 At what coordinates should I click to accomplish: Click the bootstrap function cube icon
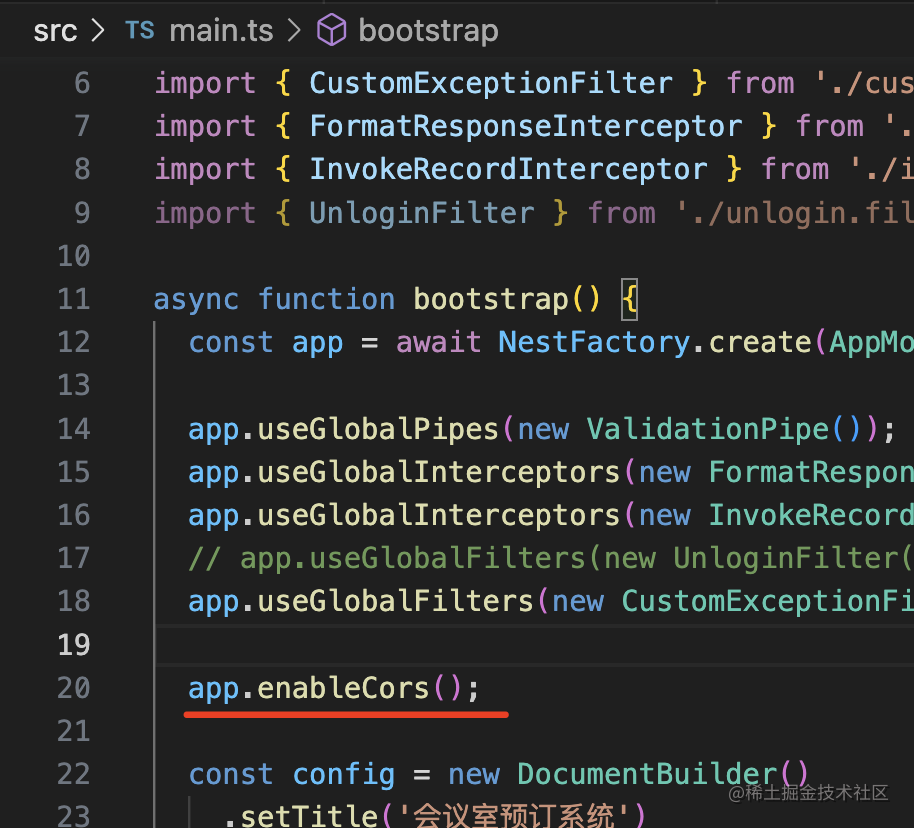(x=331, y=31)
